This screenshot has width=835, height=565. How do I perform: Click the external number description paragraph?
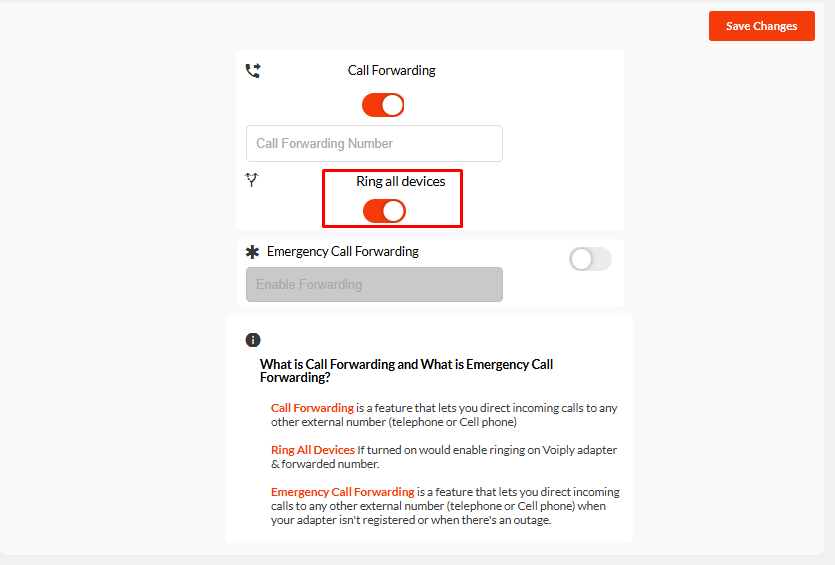(444, 415)
